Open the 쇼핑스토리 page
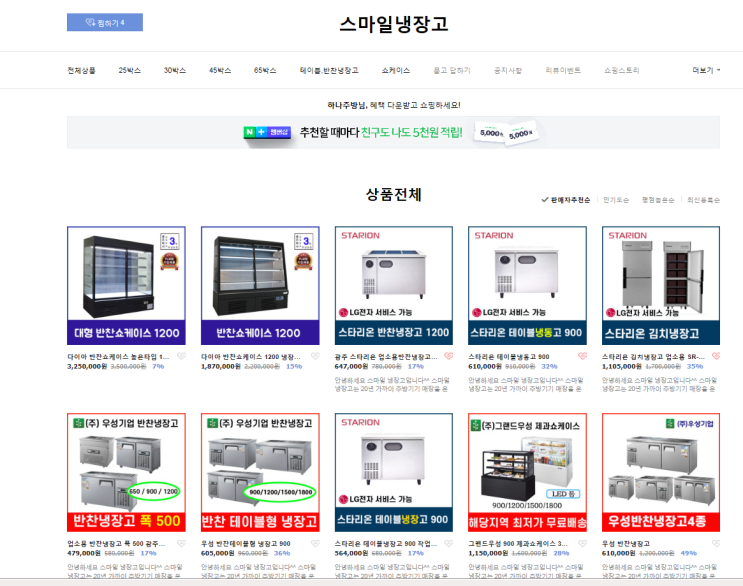 pos(622,71)
